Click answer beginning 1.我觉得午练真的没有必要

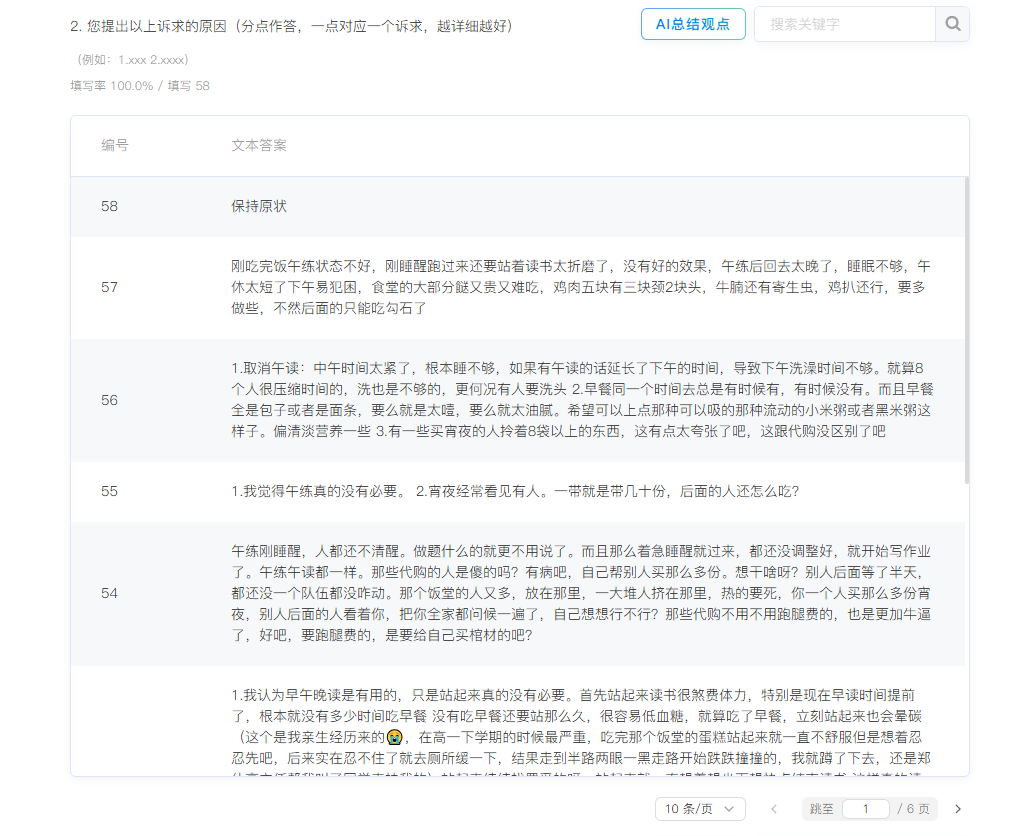515,491
